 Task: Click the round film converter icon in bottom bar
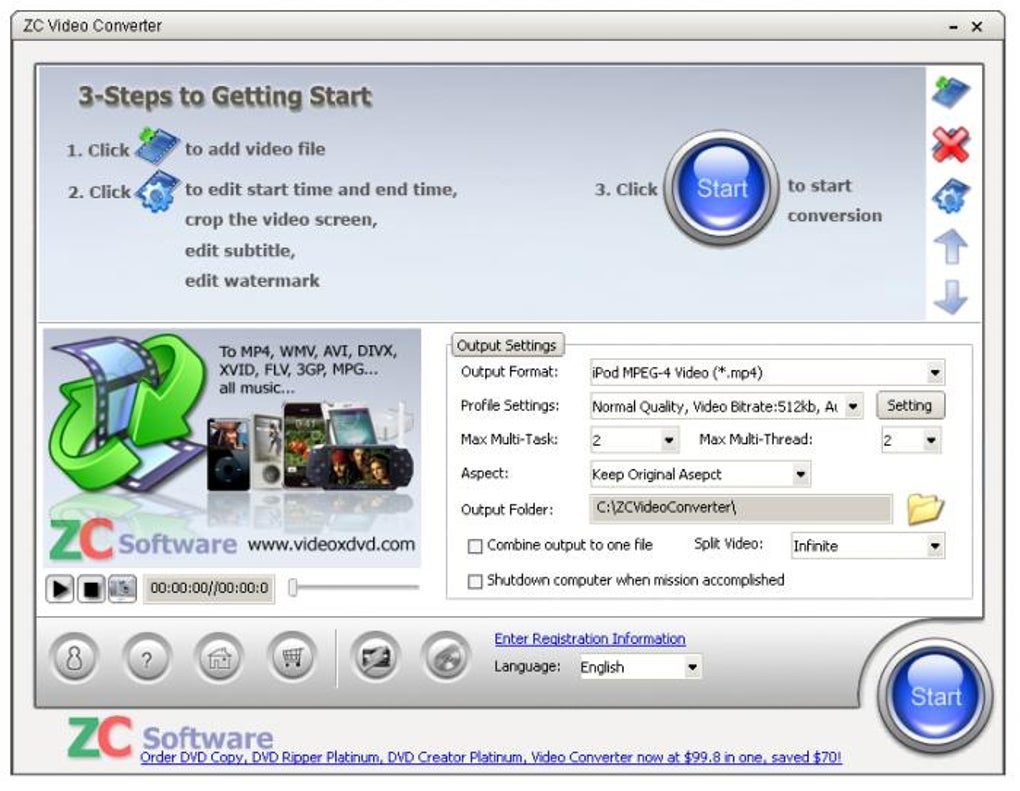375,657
